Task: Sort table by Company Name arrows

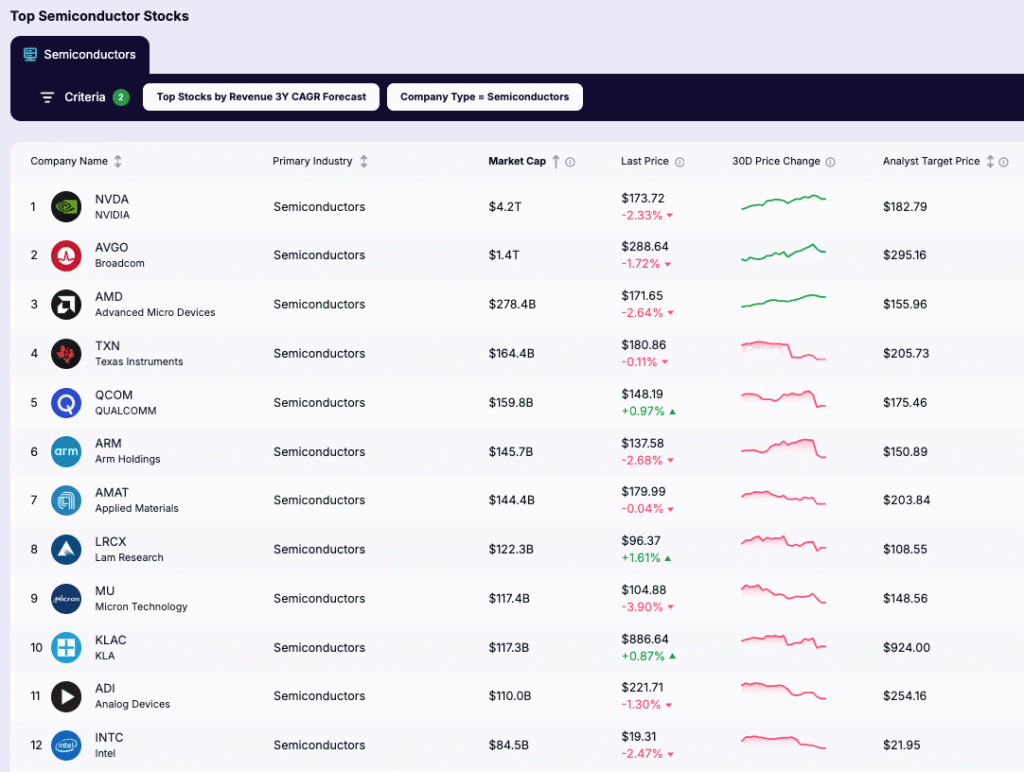Action: coord(118,161)
